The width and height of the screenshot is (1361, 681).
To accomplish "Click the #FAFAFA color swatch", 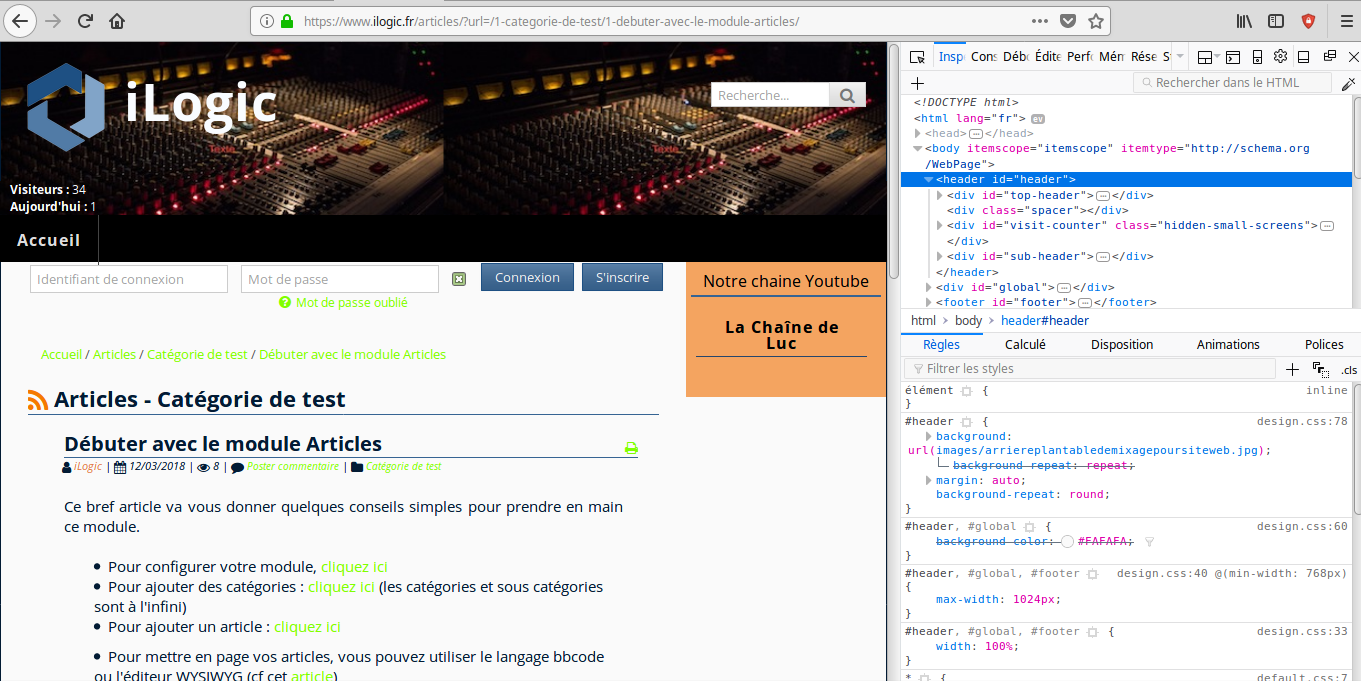I will click(x=1067, y=541).
